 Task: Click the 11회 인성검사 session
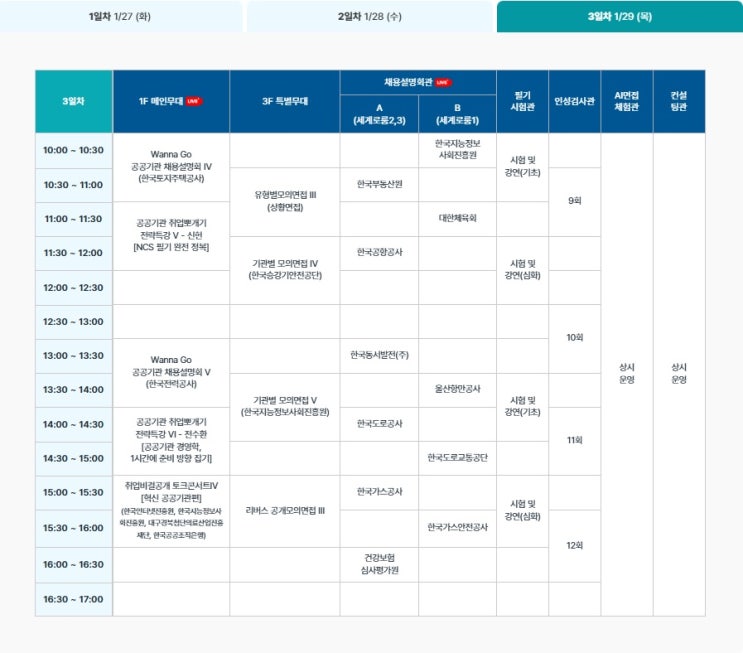point(575,441)
